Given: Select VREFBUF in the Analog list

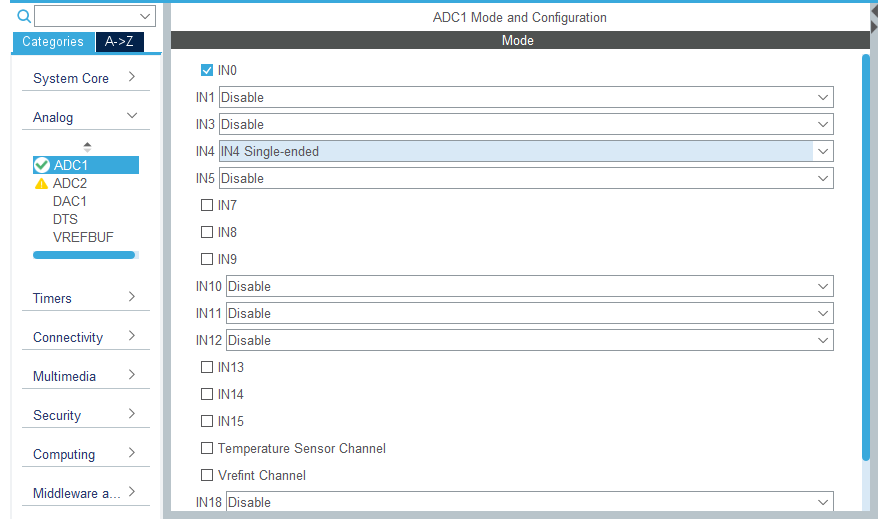Looking at the screenshot, I should coord(83,237).
